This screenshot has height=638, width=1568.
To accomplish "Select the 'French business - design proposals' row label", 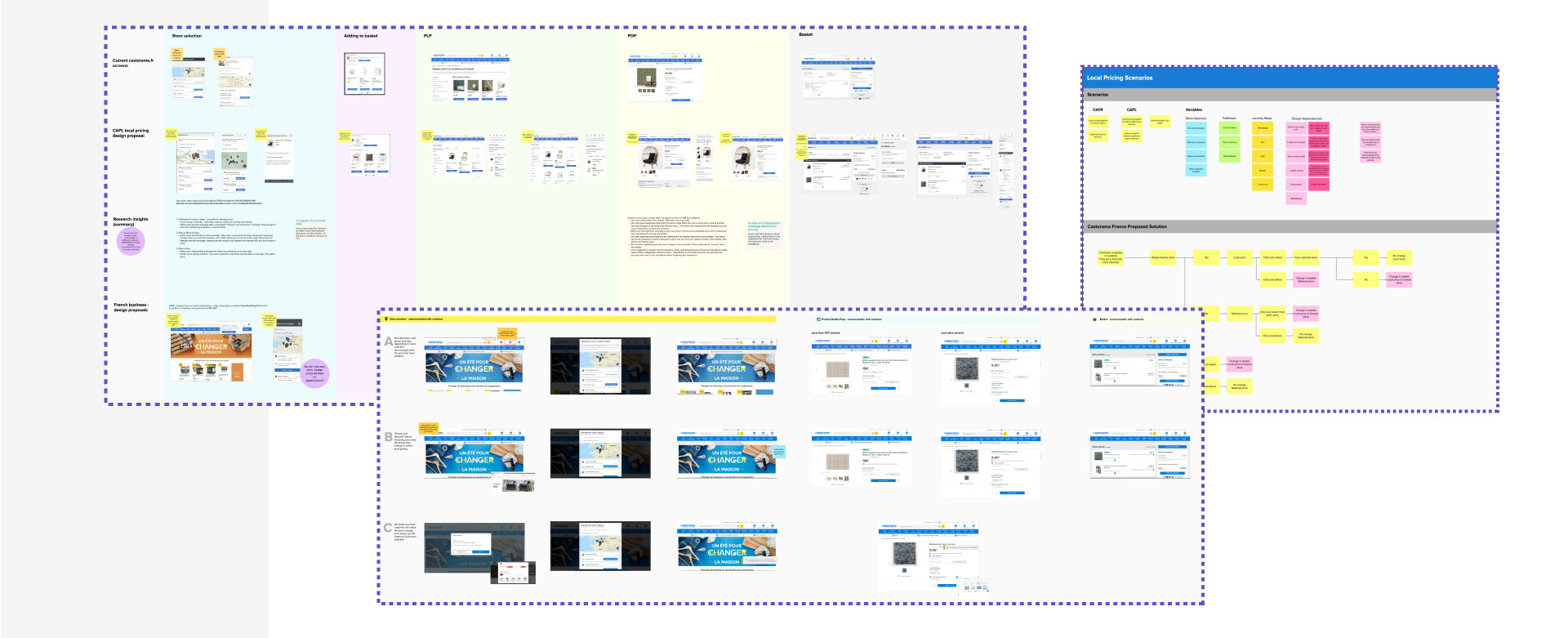I will [x=131, y=307].
